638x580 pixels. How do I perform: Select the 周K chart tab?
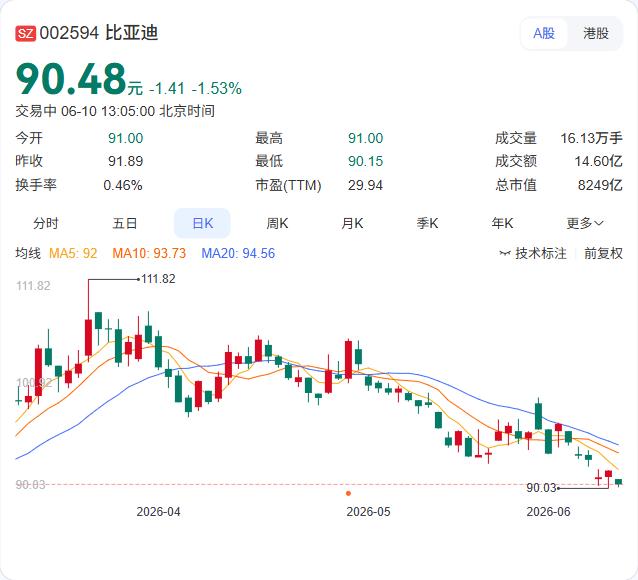click(277, 223)
